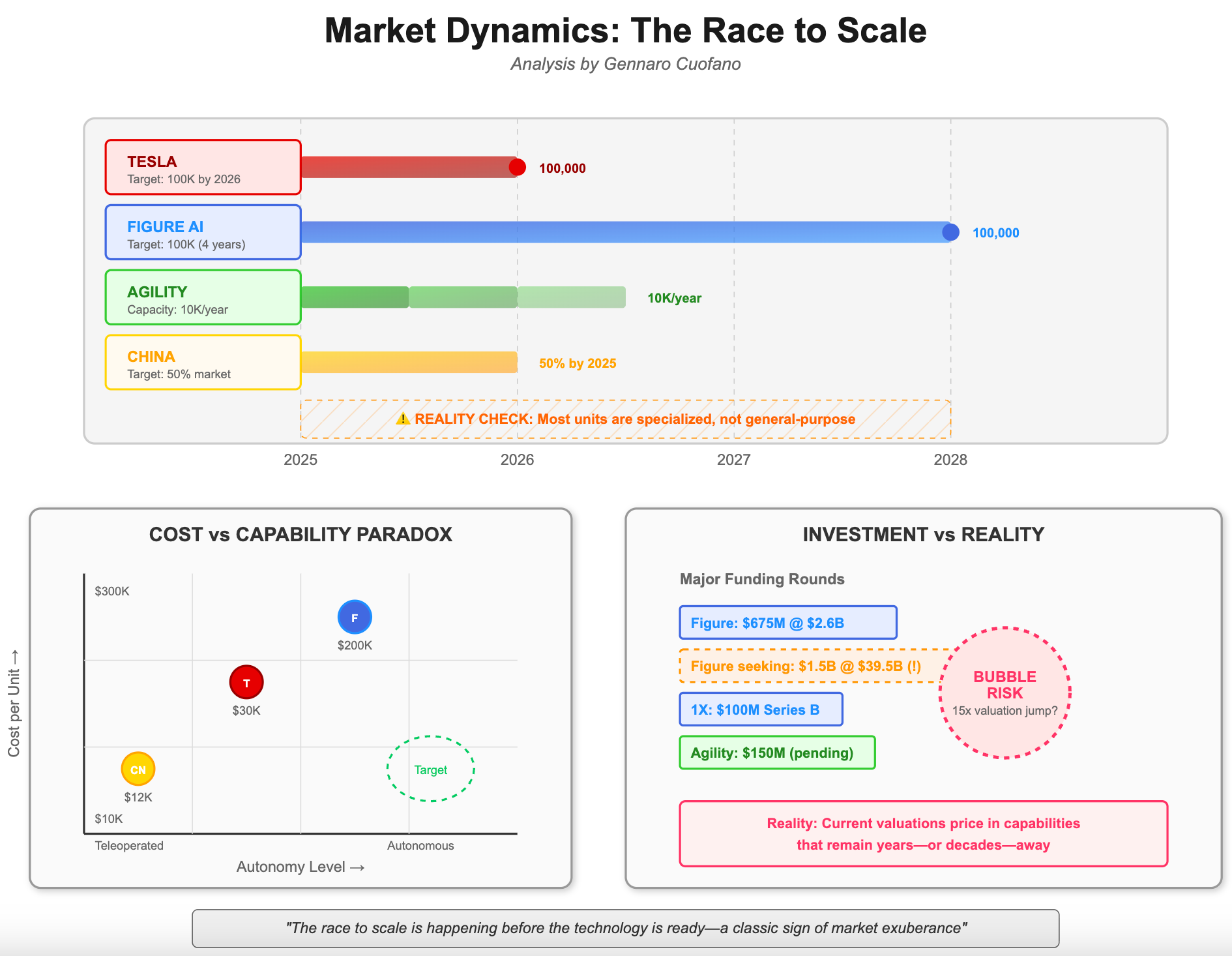
Task: Click the 2025 axis label
Action: (x=301, y=460)
